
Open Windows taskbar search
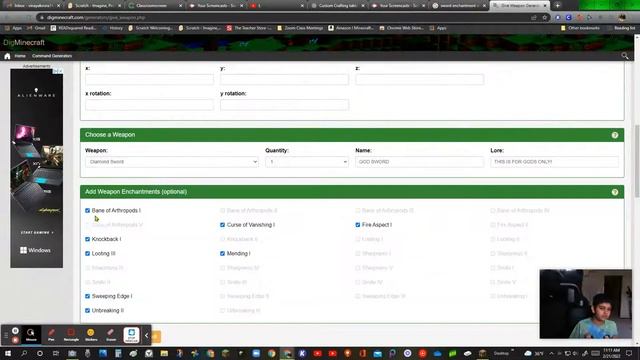pos(24,353)
